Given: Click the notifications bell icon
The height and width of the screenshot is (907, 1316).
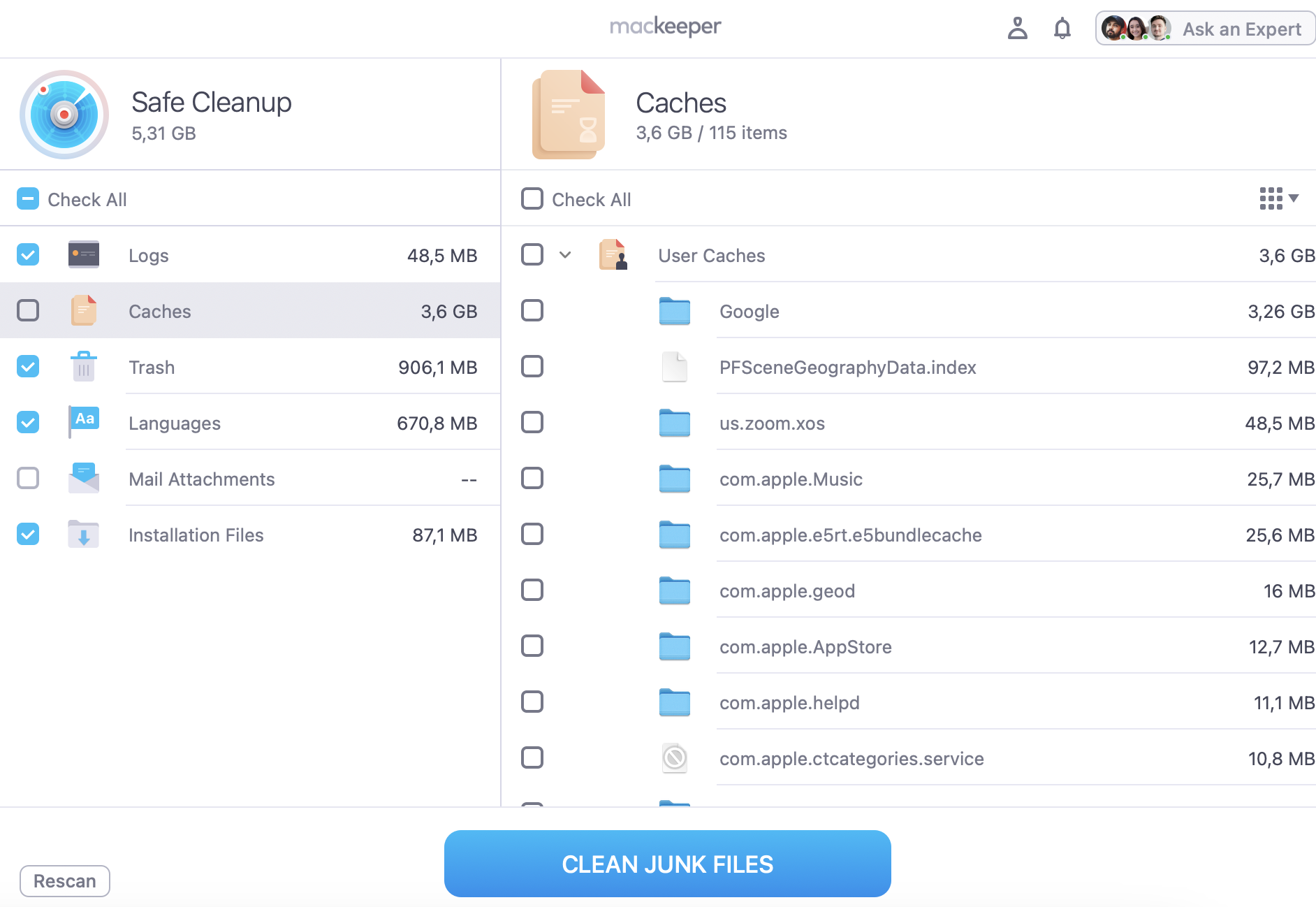Looking at the screenshot, I should click(1062, 29).
